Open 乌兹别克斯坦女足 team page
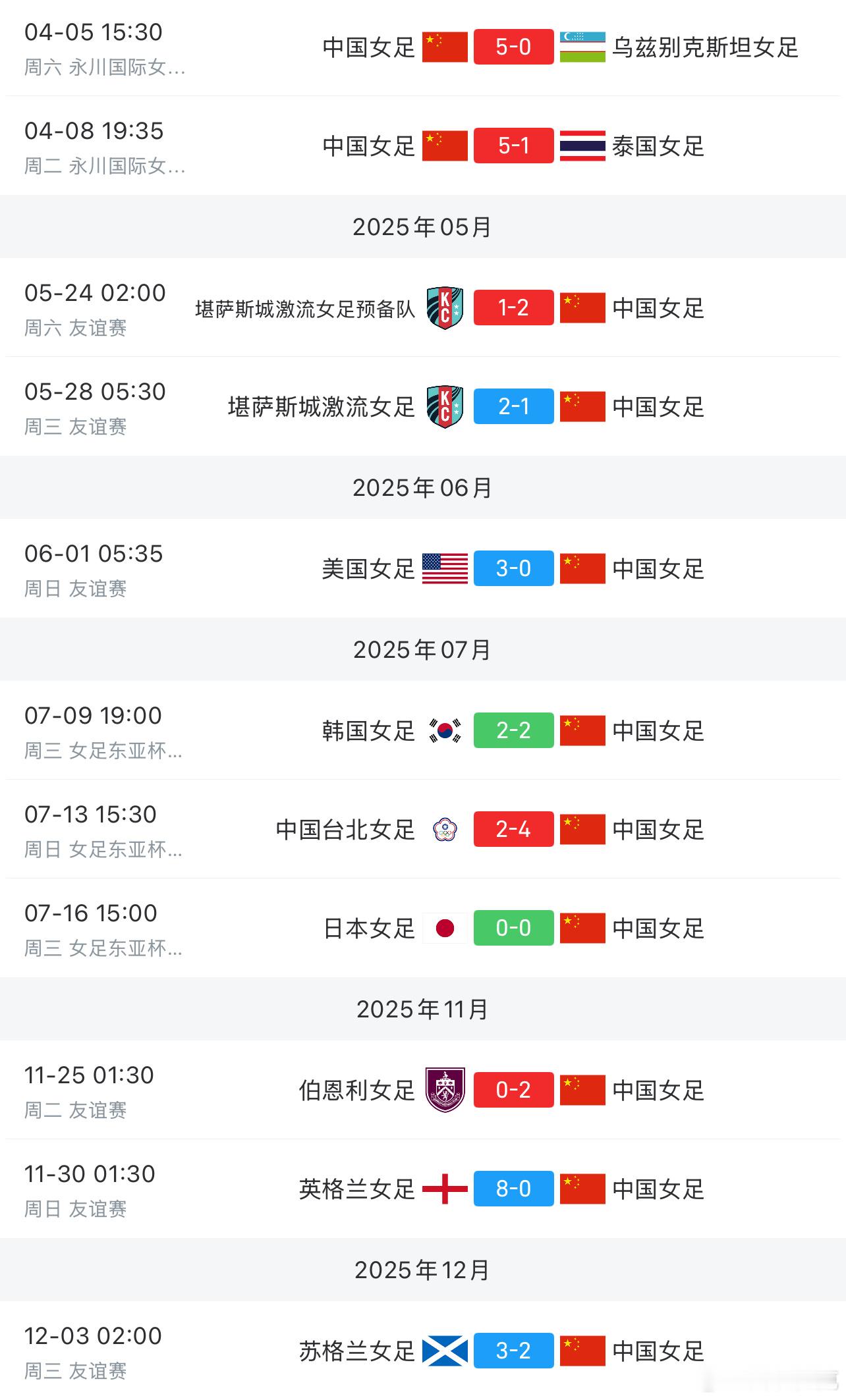Image resolution: width=846 pixels, height=1400 pixels. [x=705, y=47]
